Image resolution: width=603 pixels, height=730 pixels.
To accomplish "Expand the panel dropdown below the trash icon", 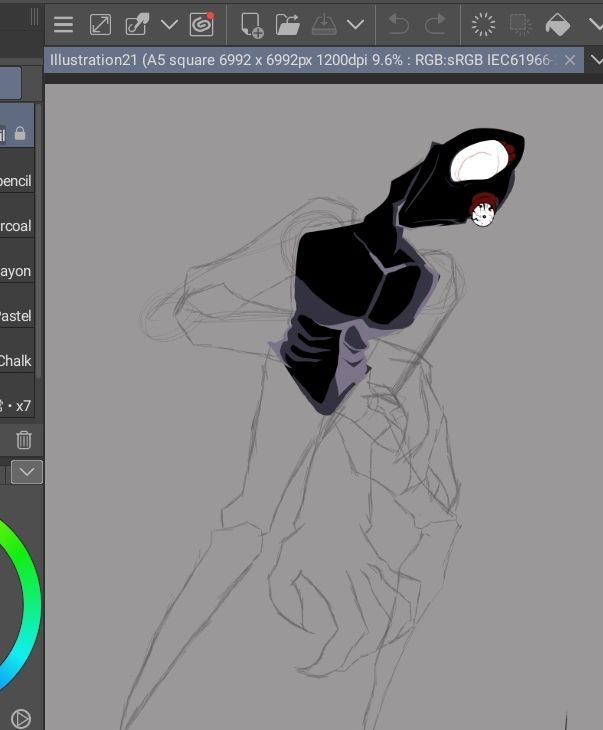I will [x=27, y=472].
